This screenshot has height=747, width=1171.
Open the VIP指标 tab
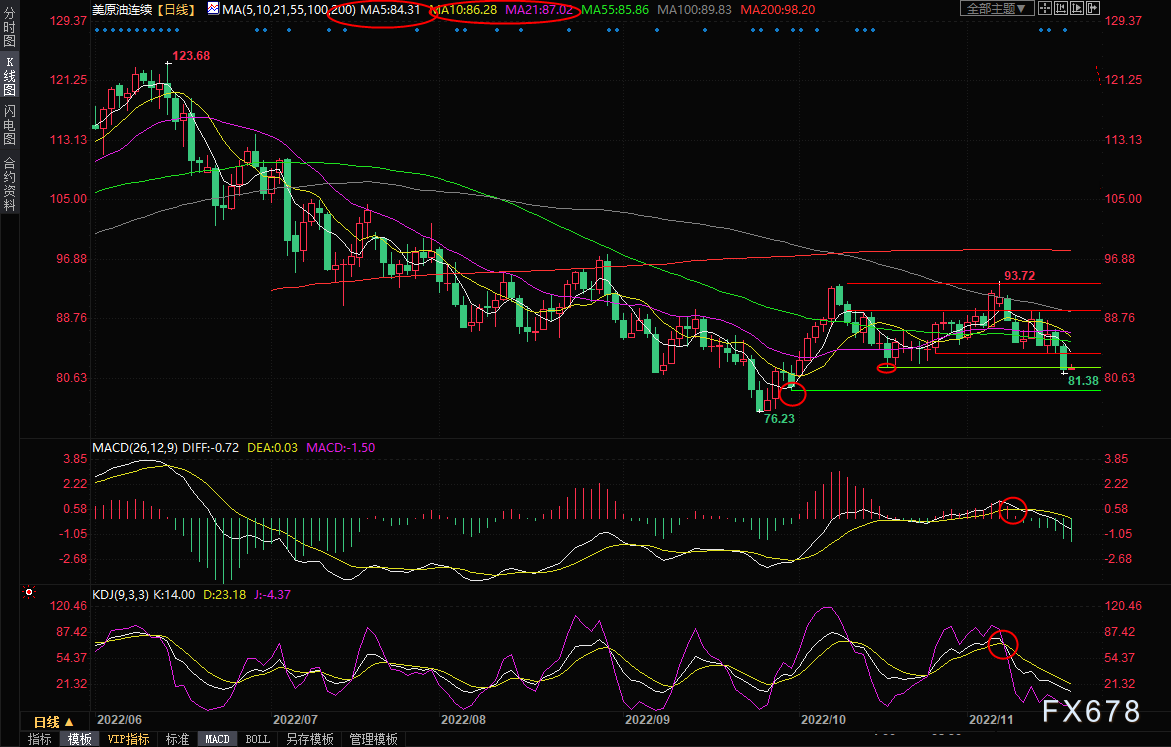pyautogui.click(x=128, y=739)
